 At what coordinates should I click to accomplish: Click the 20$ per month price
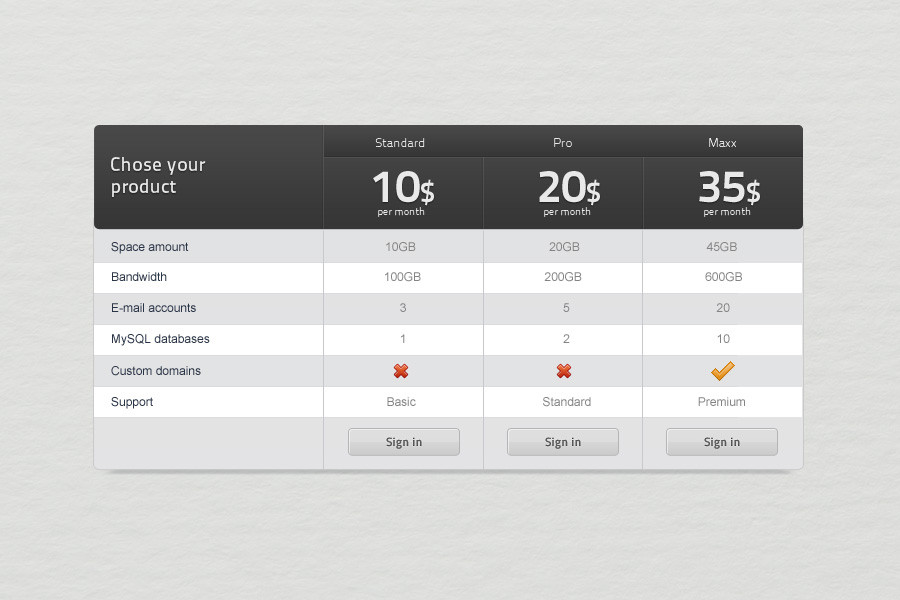click(569, 193)
